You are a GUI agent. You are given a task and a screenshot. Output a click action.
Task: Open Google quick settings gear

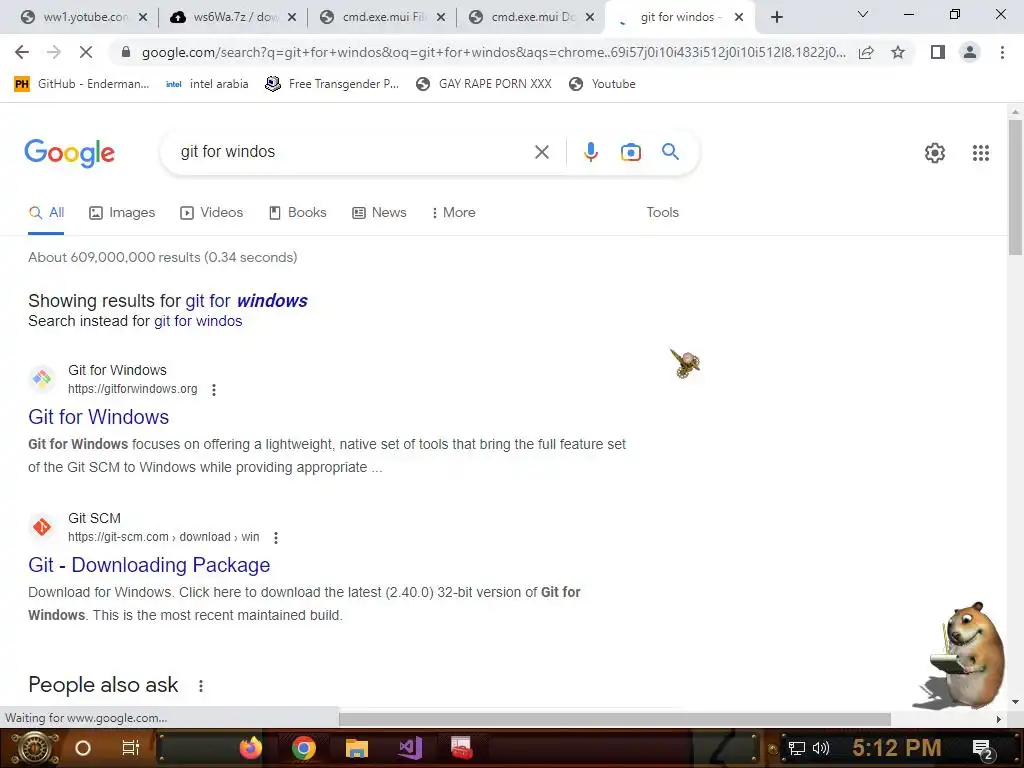click(x=935, y=153)
